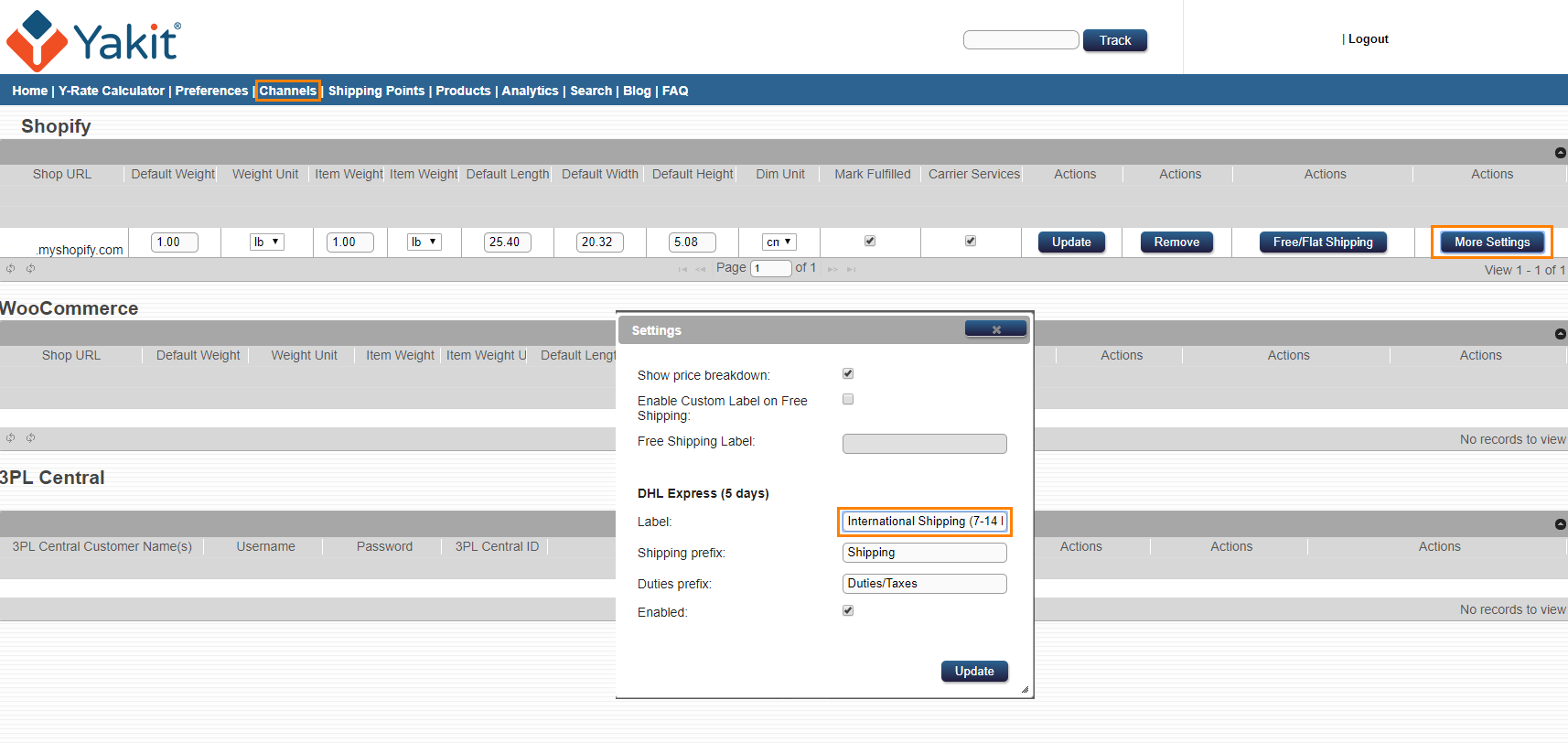The width and height of the screenshot is (1568, 743).
Task: Click the .myshopify.com shop URL cell
Action: click(x=64, y=243)
